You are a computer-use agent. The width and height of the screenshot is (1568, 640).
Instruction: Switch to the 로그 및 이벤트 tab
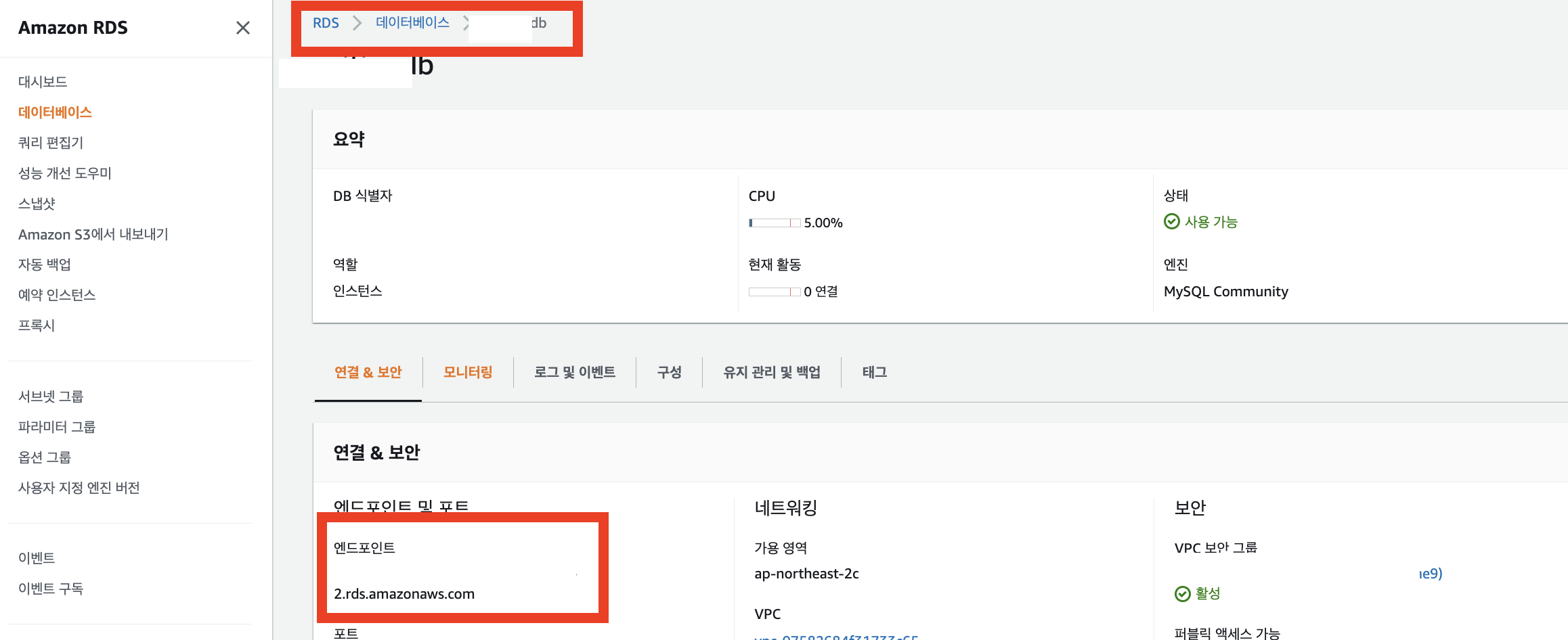pos(575,372)
